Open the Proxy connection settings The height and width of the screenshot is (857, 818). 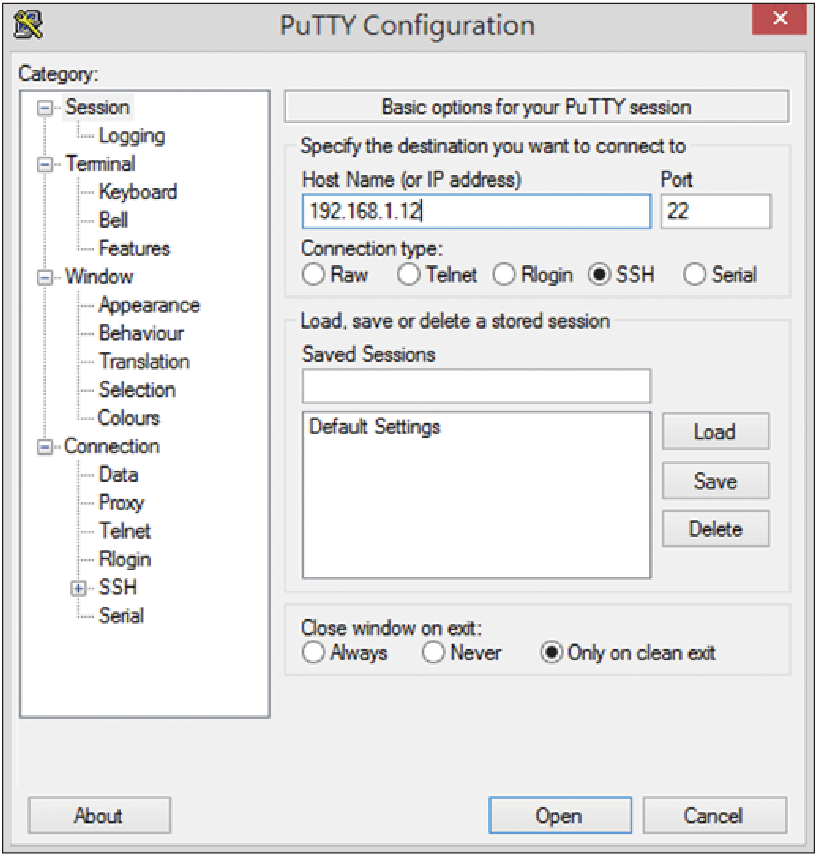(x=121, y=503)
